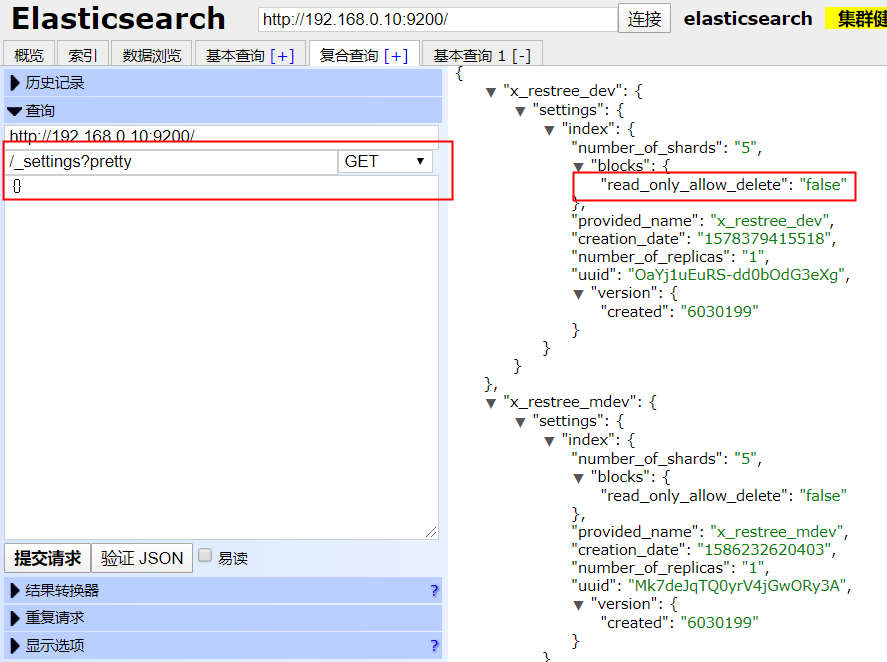Add a new 复合查询 tab via [+]
The image size is (887, 662).
click(396, 55)
